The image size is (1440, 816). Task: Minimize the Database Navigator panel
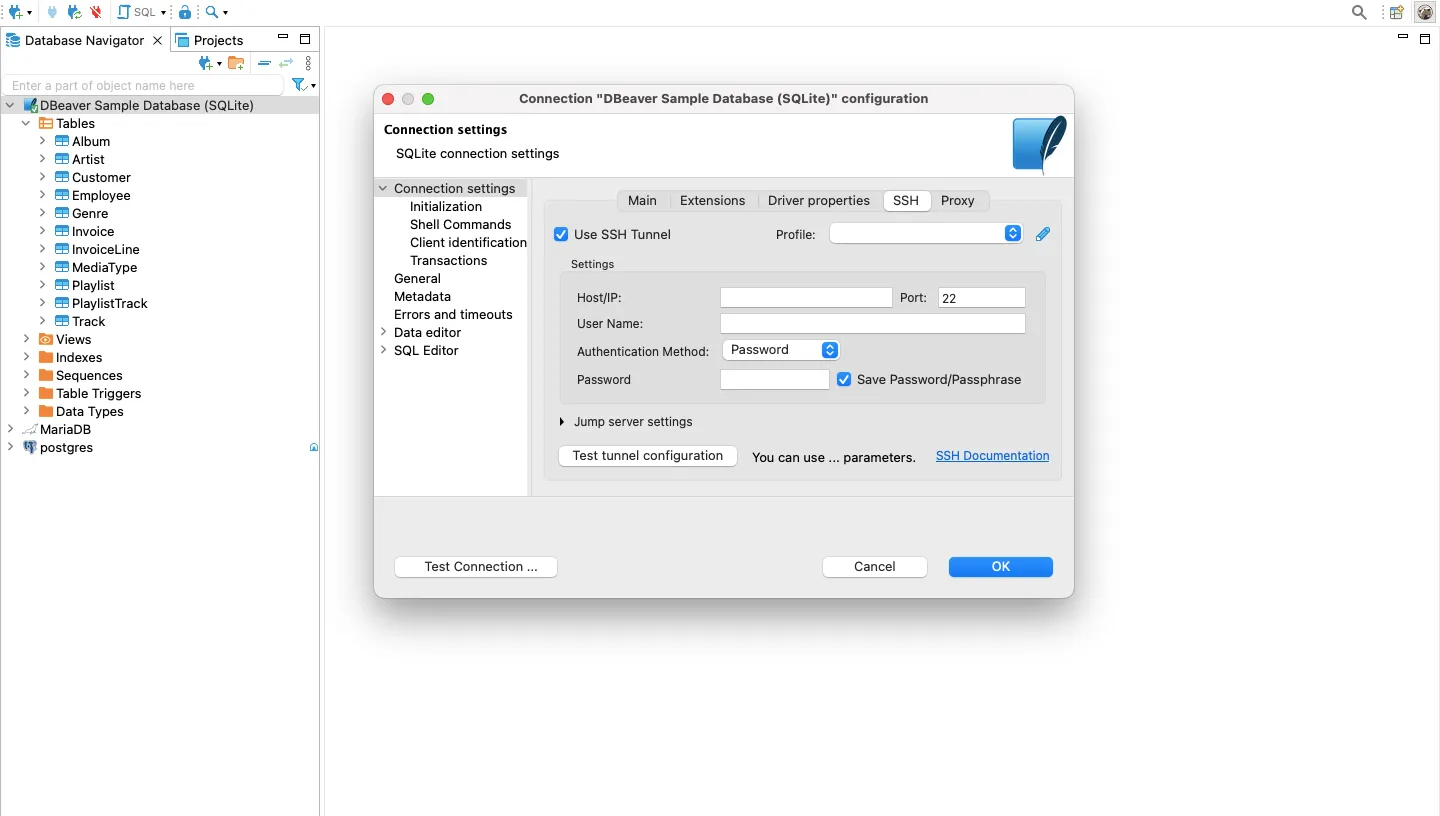(x=283, y=38)
